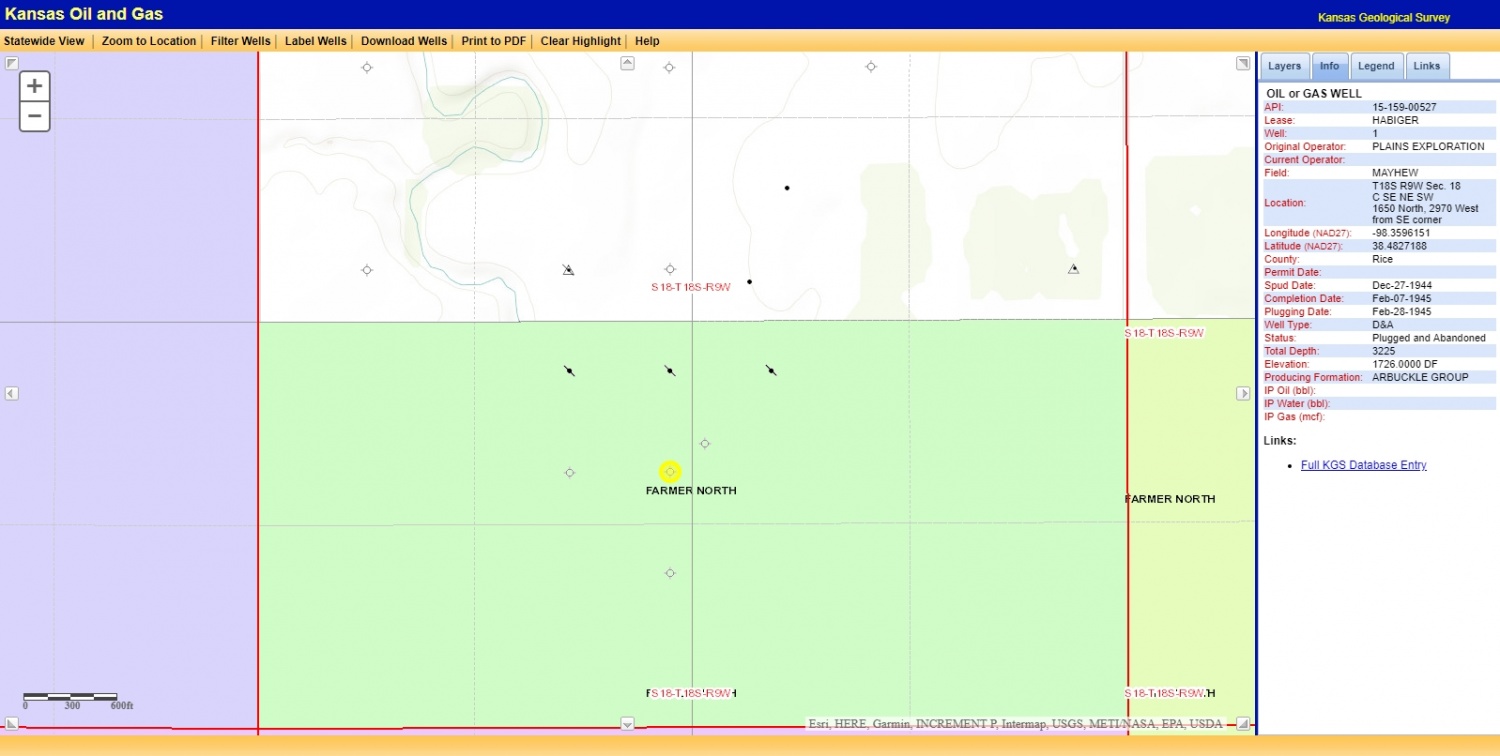Switch to the Legend tab

(1375, 66)
